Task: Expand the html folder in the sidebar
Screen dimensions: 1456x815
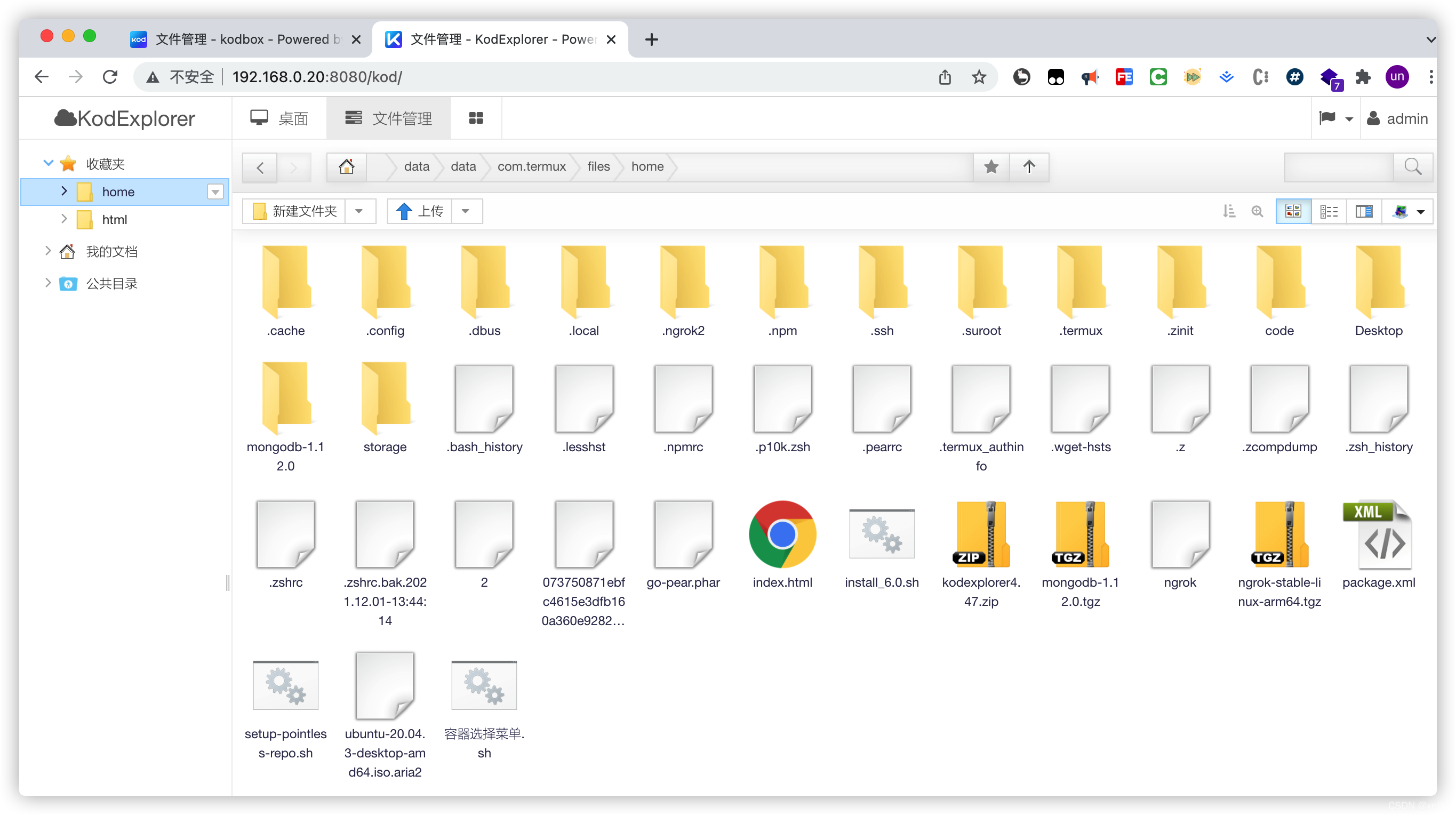Action: click(64, 219)
